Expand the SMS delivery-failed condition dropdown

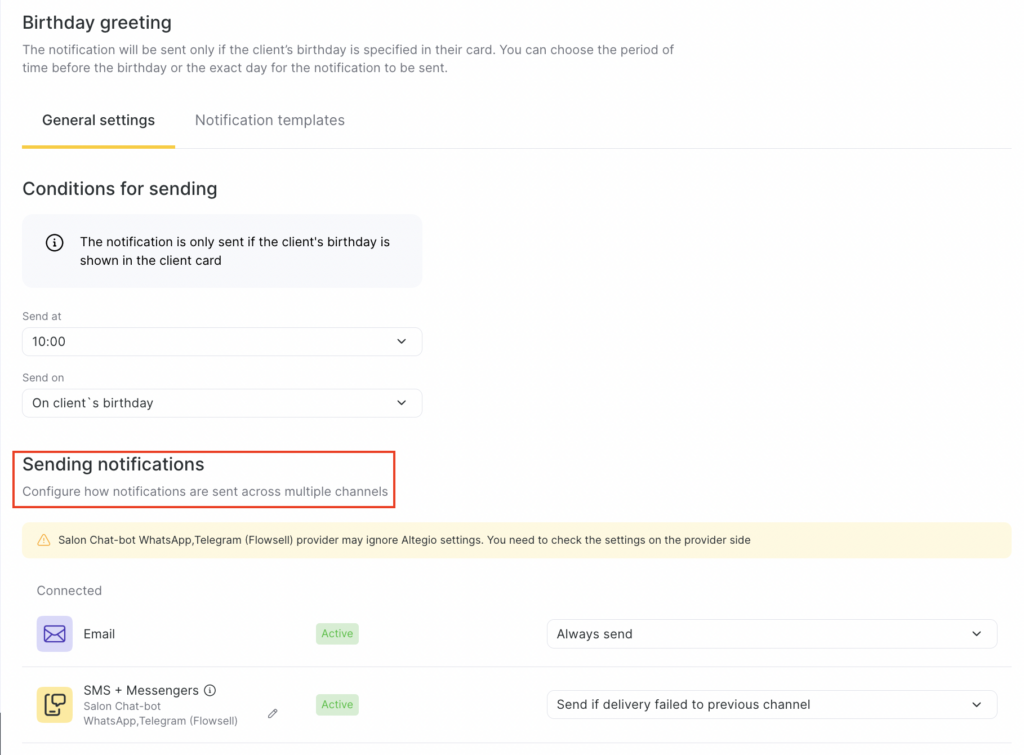click(771, 704)
